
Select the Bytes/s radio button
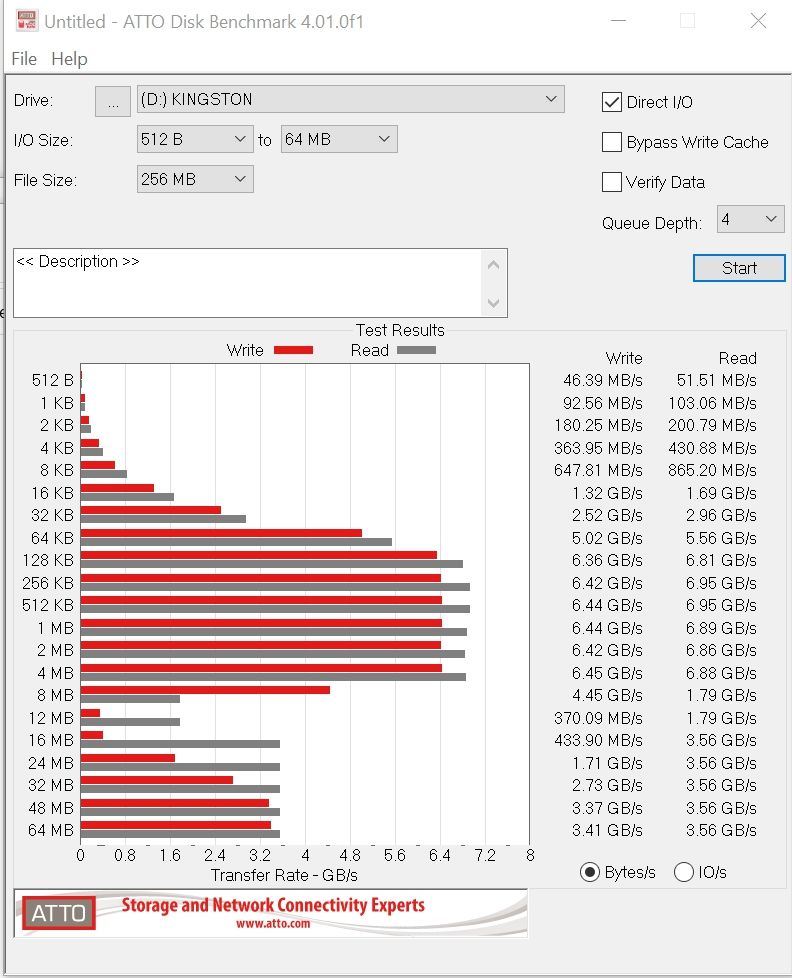589,872
